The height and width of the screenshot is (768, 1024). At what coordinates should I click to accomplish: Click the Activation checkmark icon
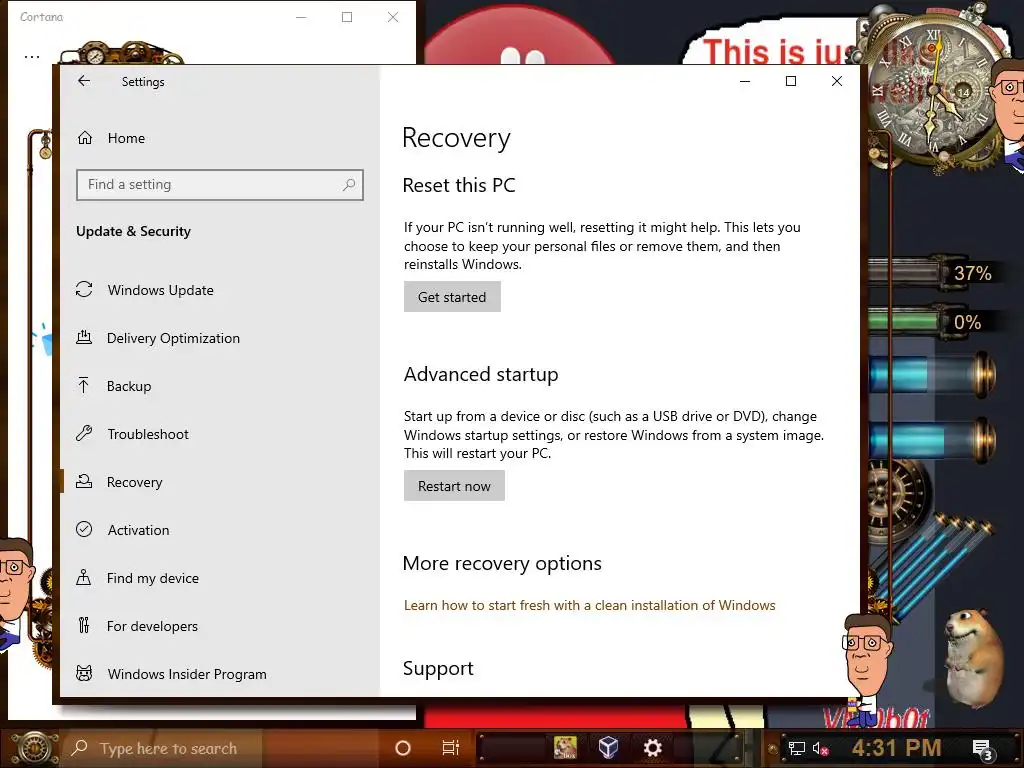tap(84, 529)
